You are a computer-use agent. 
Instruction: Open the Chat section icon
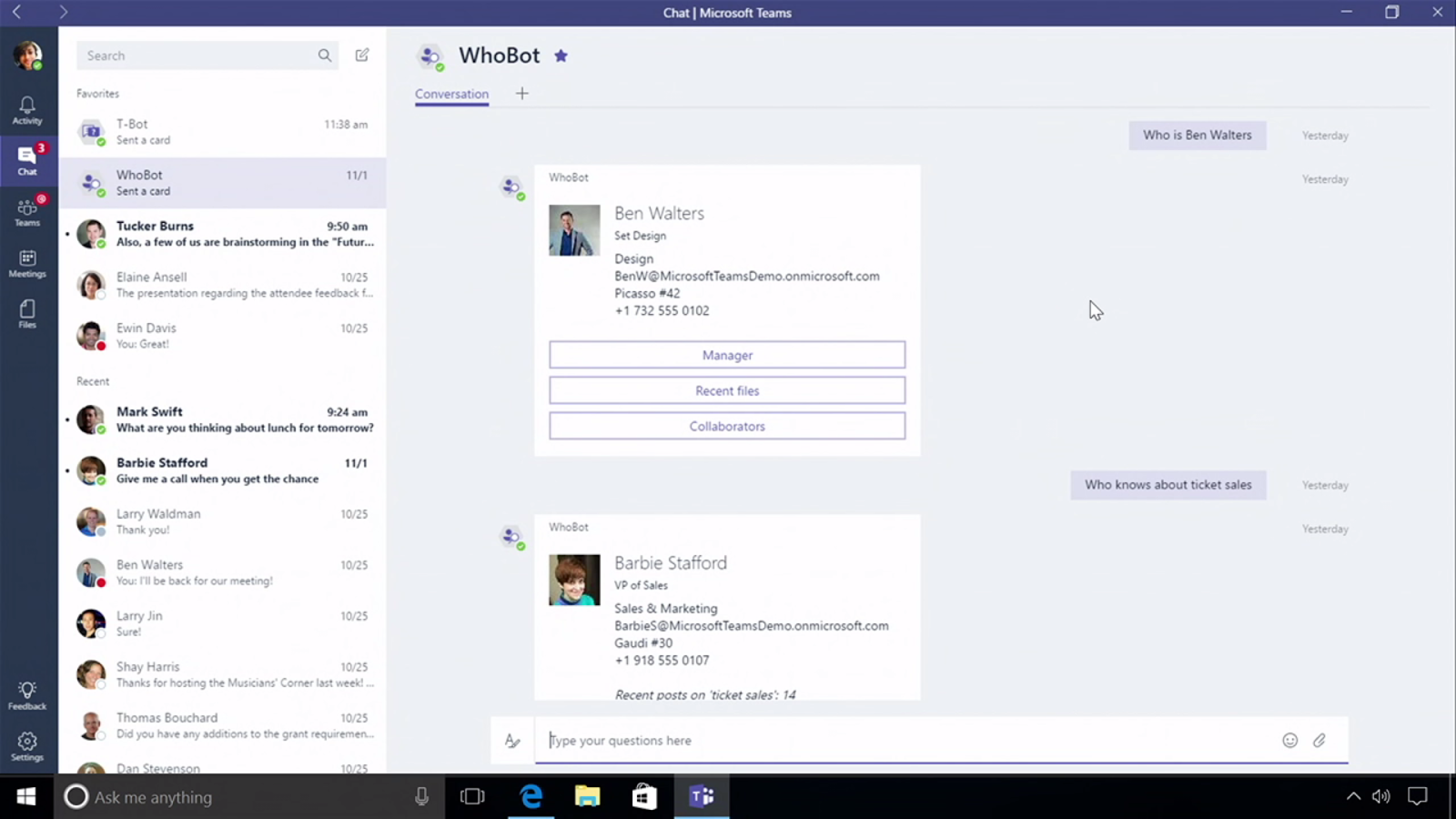(x=27, y=161)
